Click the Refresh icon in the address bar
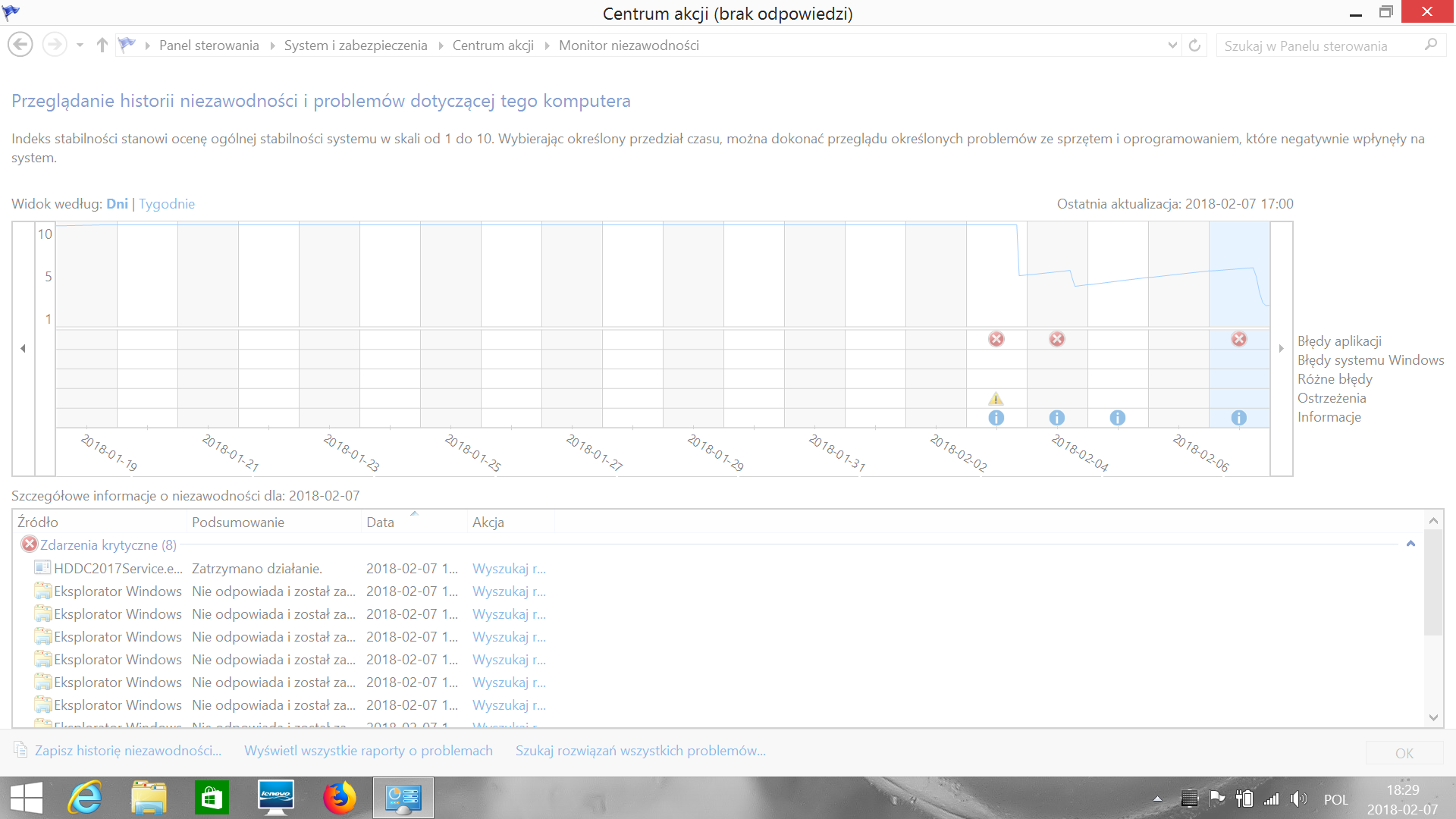Viewport: 1456px width, 819px height. [1194, 45]
